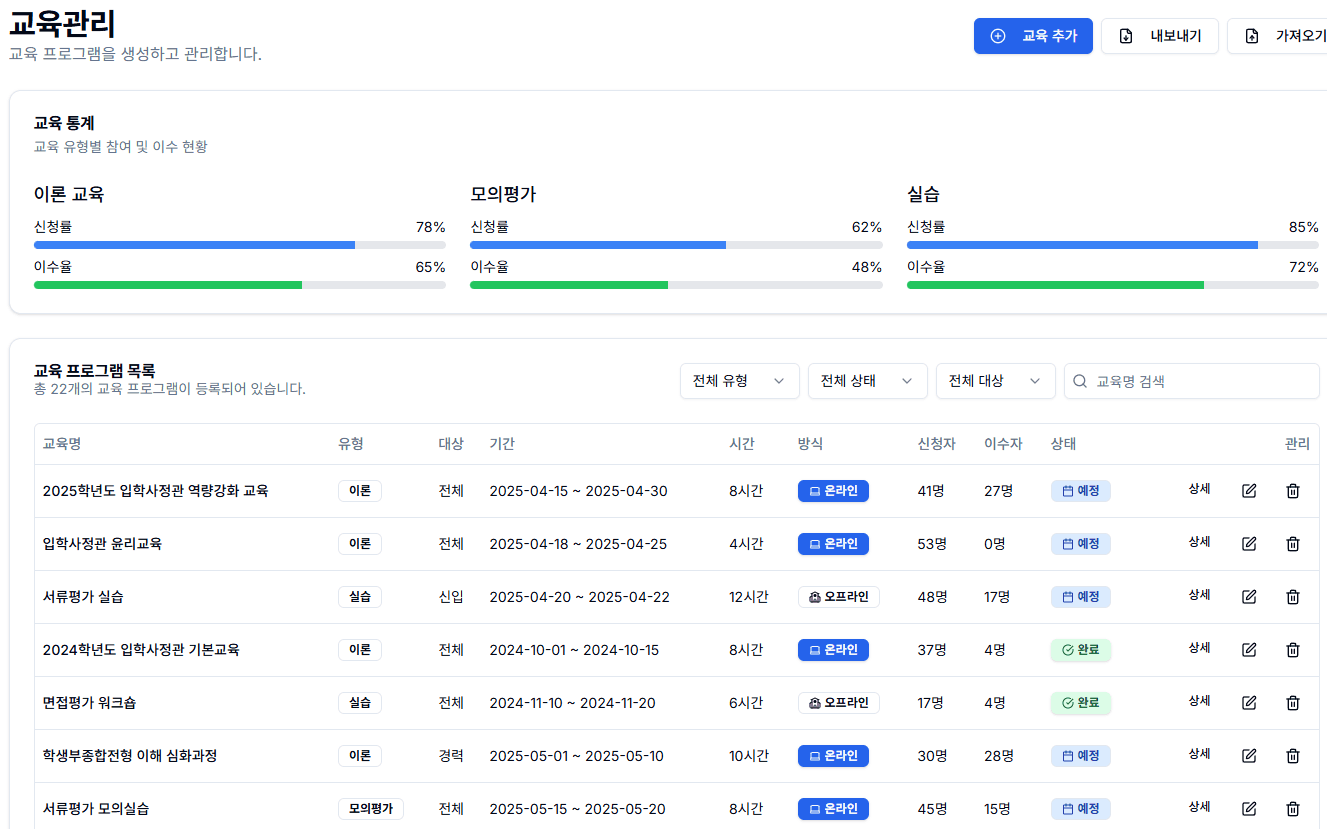Edit the 서류평가 실습 row
This screenshot has width=1327, height=829.
1249,597
